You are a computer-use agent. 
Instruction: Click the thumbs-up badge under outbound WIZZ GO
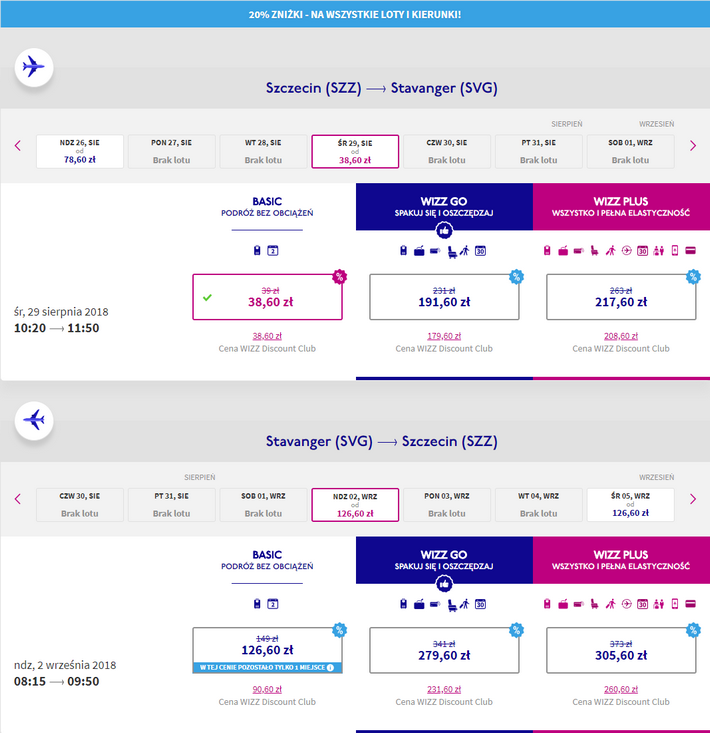444,229
